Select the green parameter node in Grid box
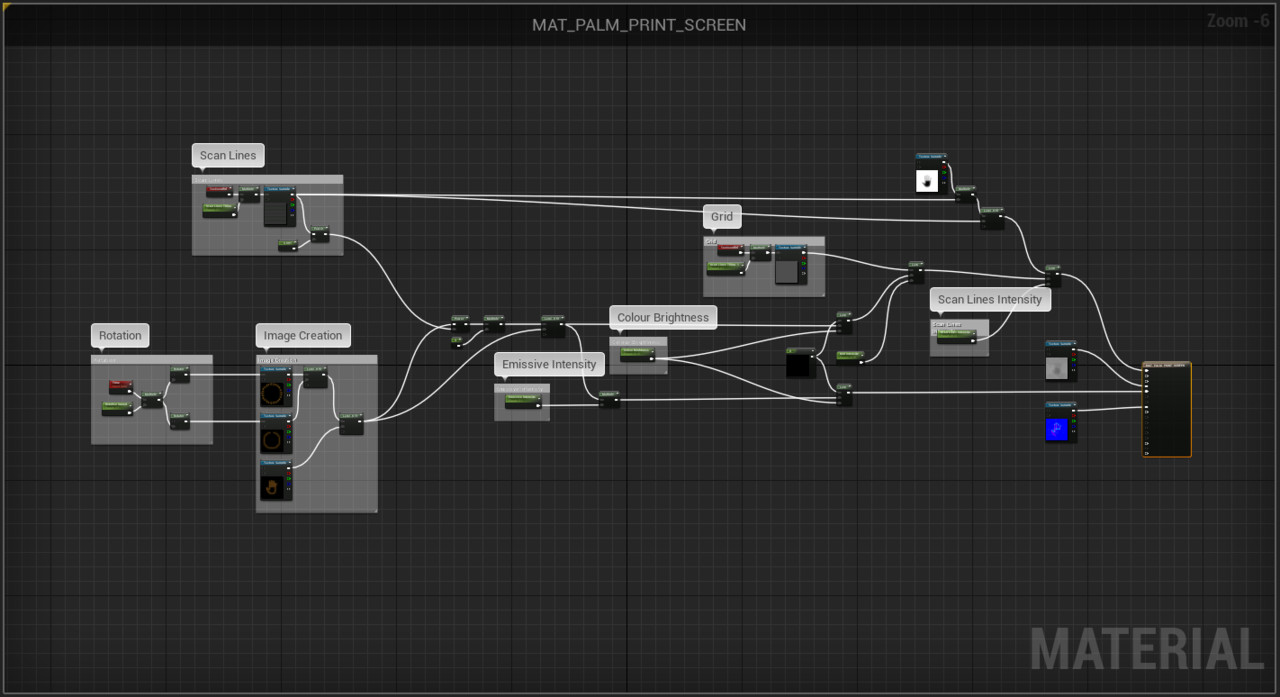The height and width of the screenshot is (697, 1280). click(x=726, y=268)
